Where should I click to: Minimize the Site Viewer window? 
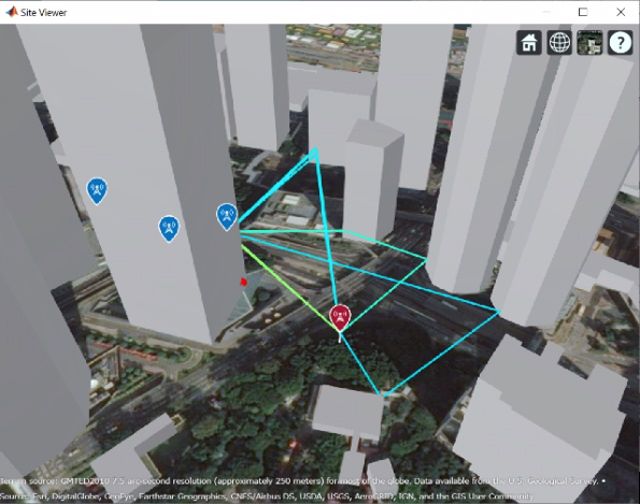[536, 12]
